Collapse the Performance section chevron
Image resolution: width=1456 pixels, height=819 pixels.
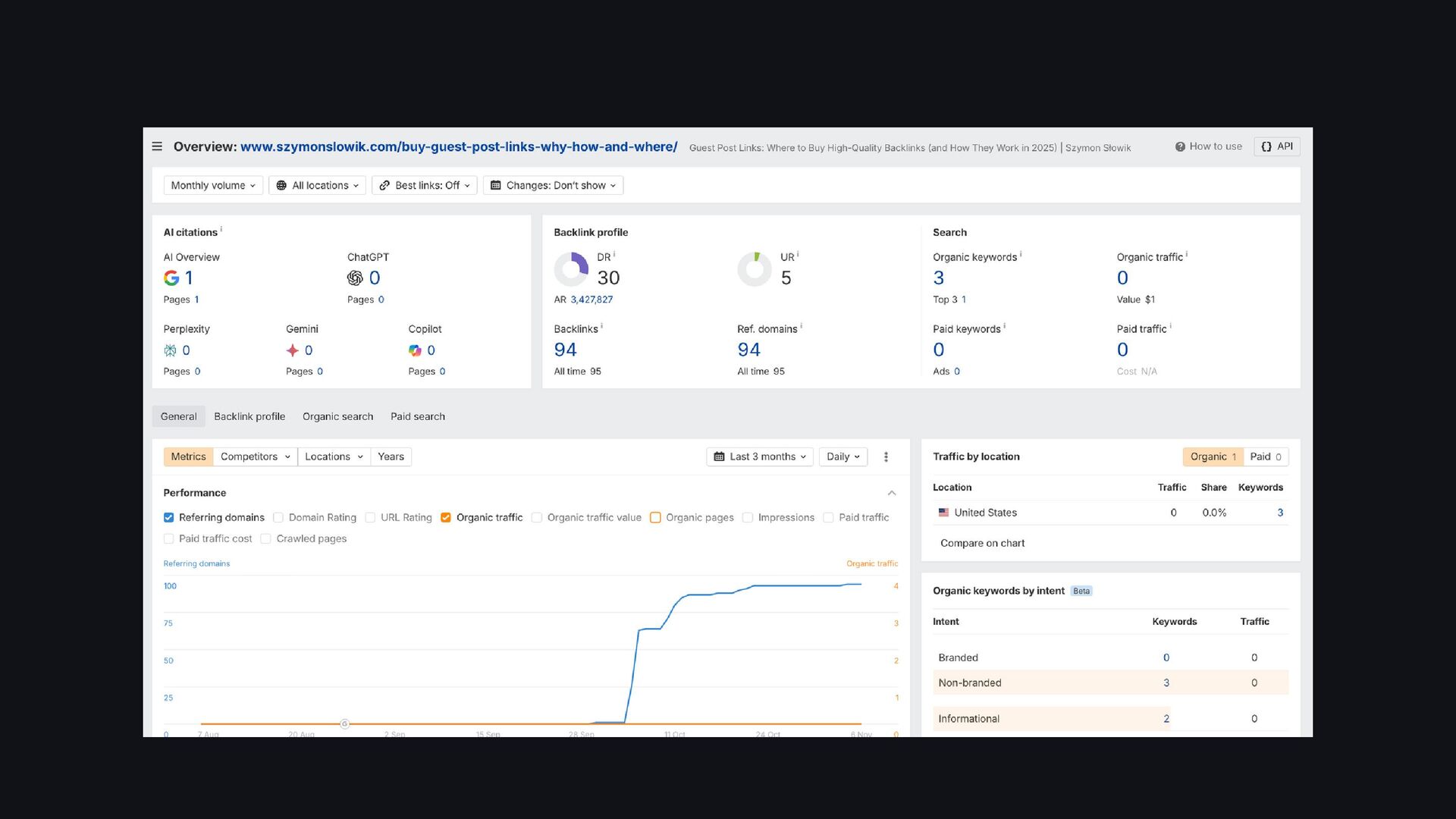click(x=892, y=493)
